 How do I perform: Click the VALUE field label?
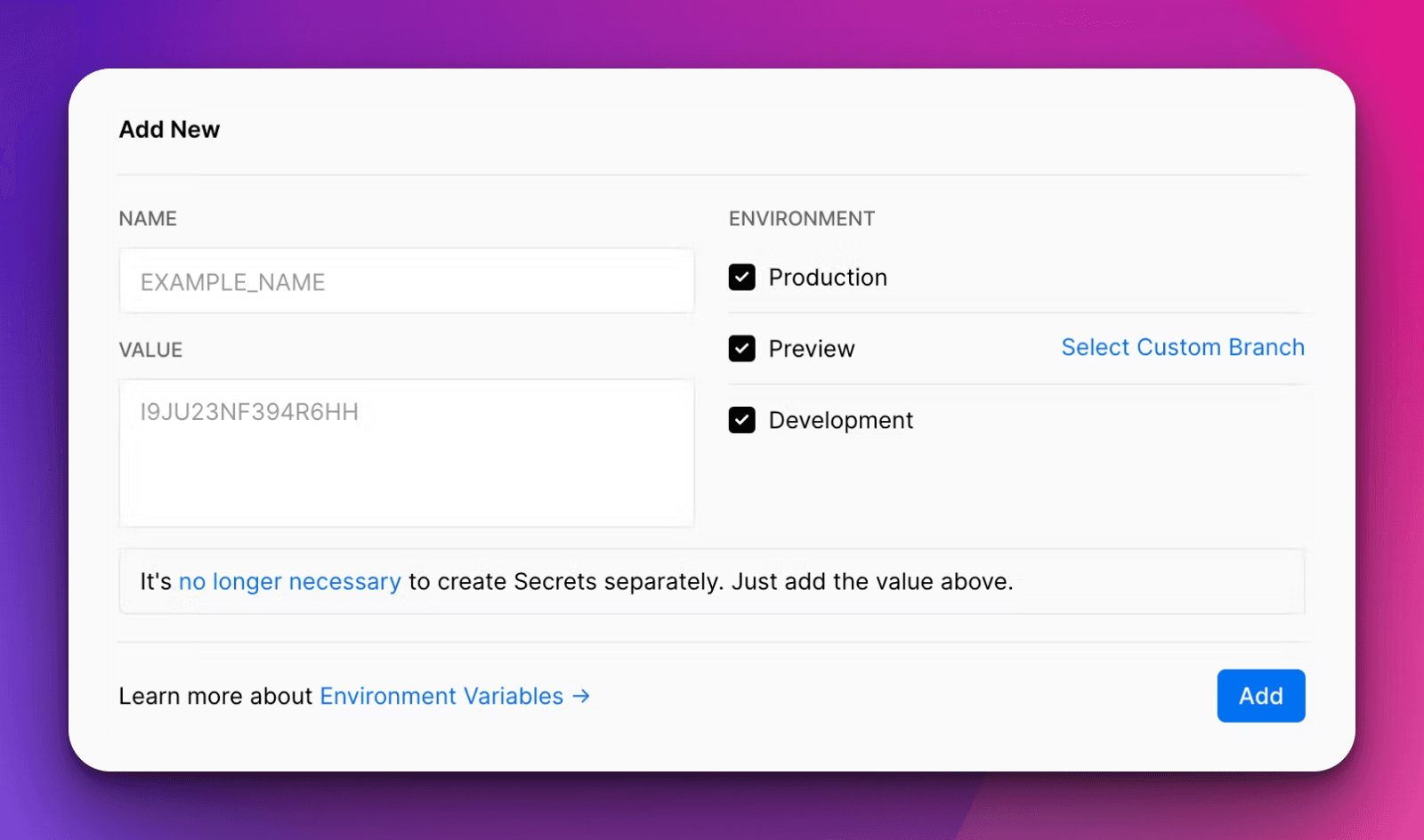pos(150,349)
